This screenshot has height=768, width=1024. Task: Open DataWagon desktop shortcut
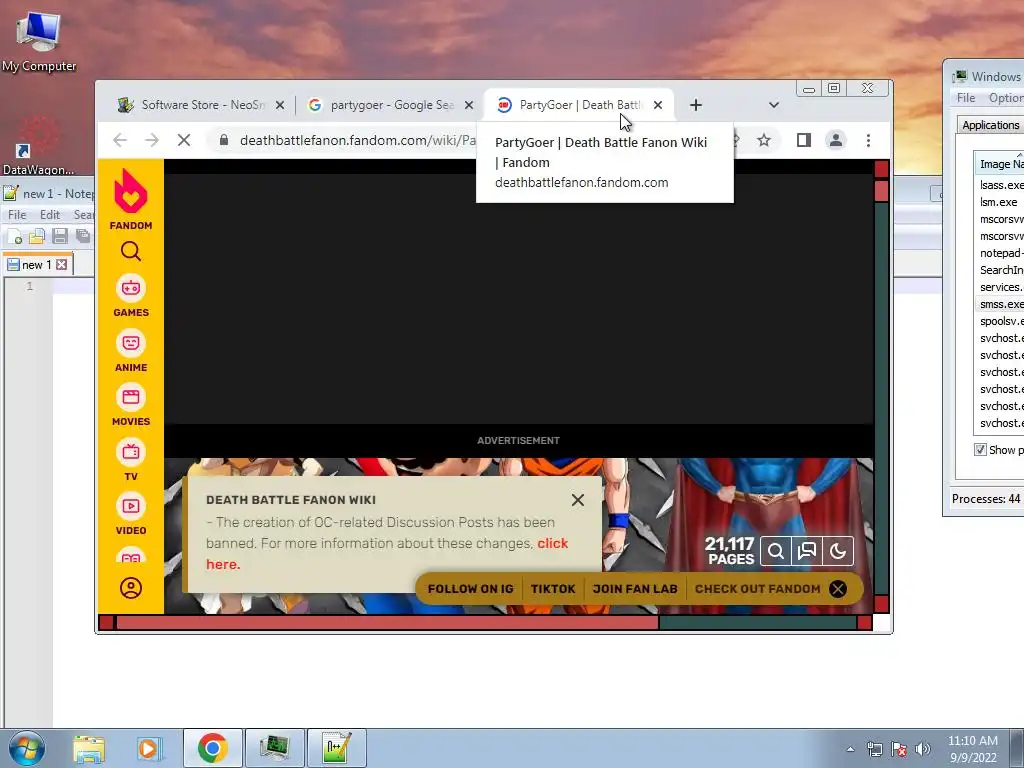click(38, 147)
